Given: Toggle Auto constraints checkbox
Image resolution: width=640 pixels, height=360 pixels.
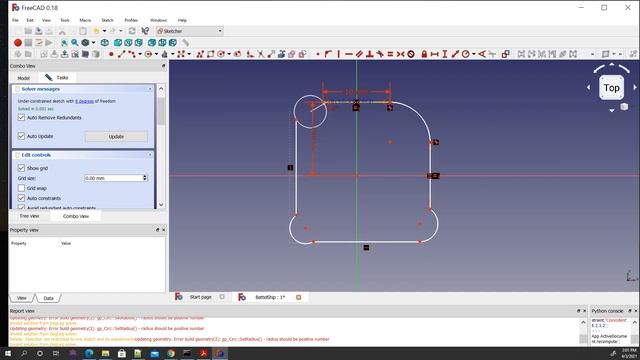Looking at the screenshot, I should (x=21, y=198).
